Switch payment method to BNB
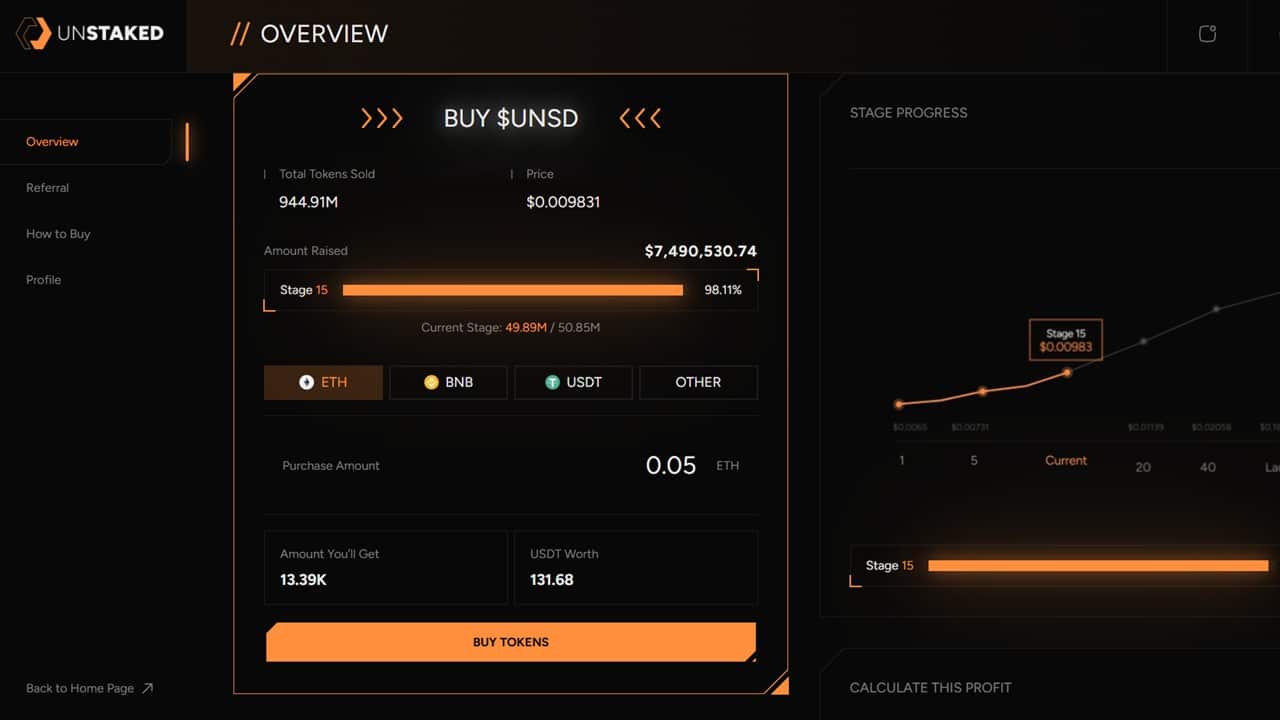1280x720 pixels. (x=448, y=382)
